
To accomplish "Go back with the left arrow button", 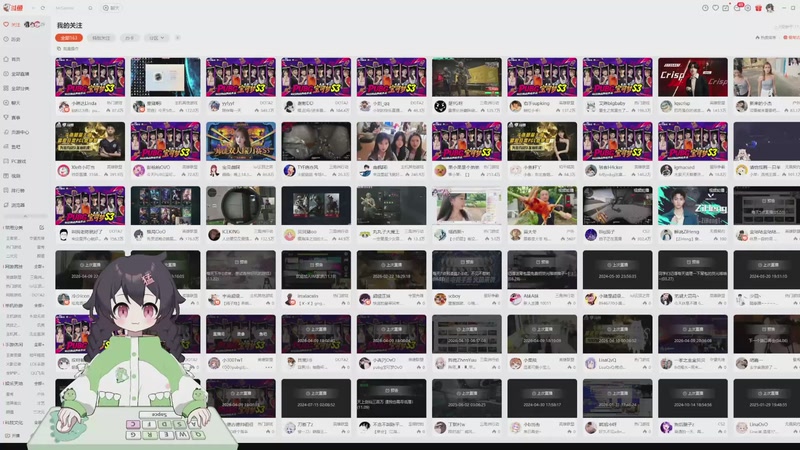I will coord(33,8).
